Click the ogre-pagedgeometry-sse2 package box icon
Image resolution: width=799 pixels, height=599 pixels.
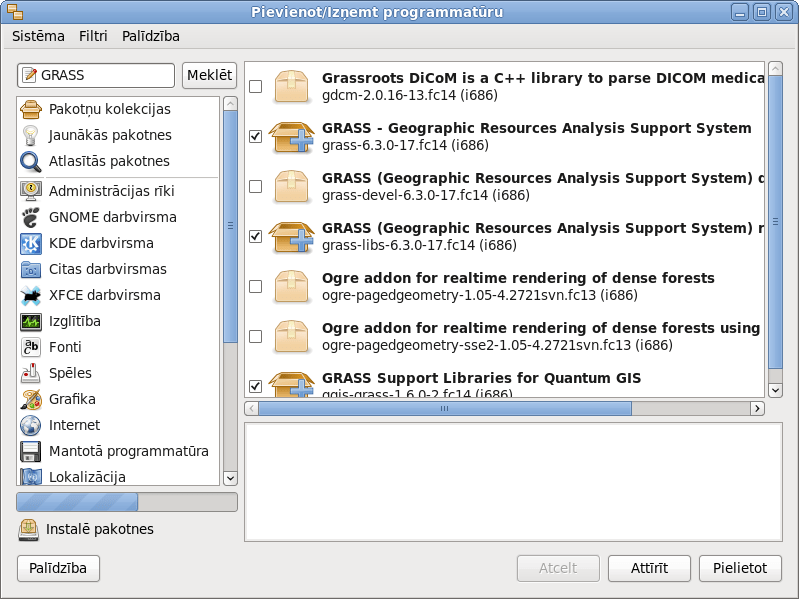[291, 337]
